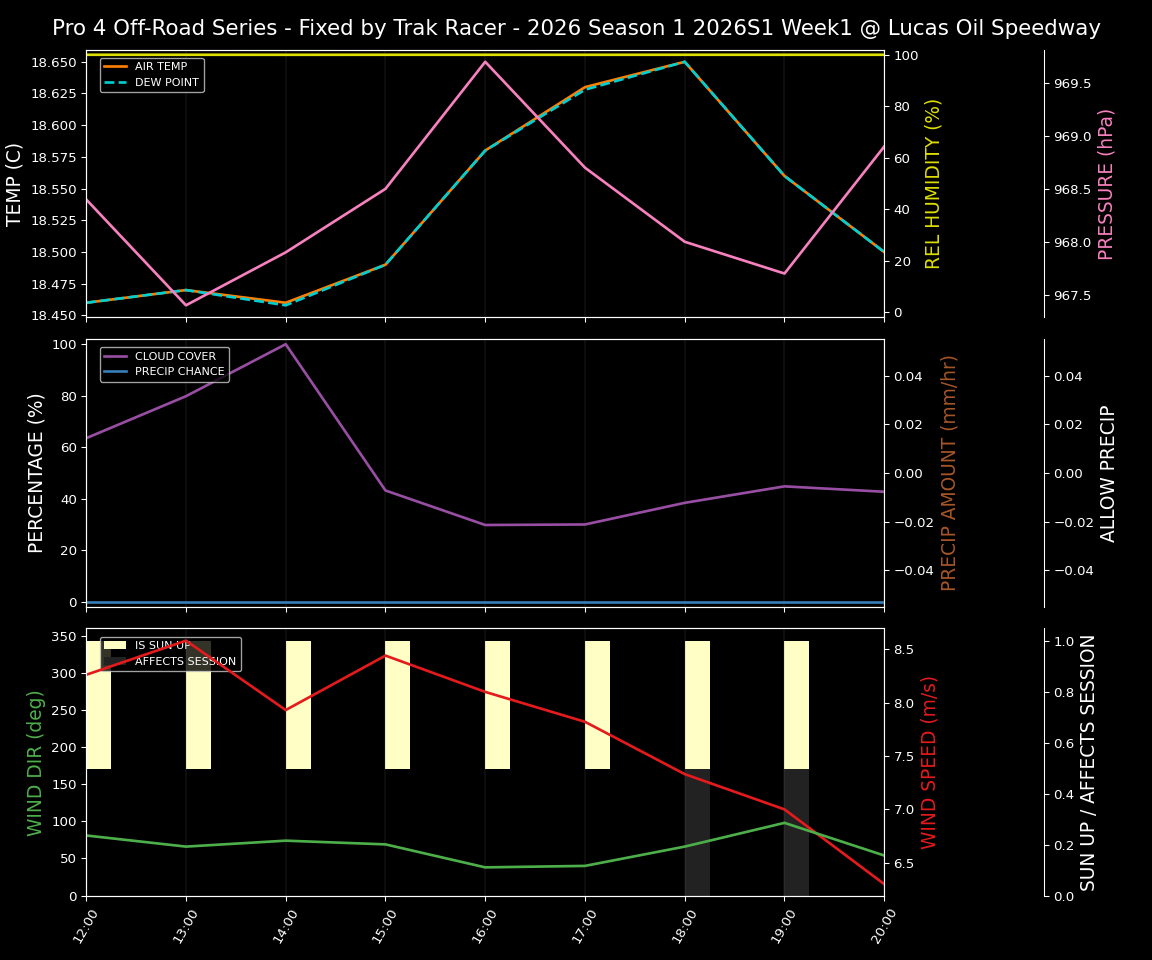Screen dimensions: 1152x960
Task: Select the CLOUD COVER legend line symbol
Action: [x=116, y=356]
